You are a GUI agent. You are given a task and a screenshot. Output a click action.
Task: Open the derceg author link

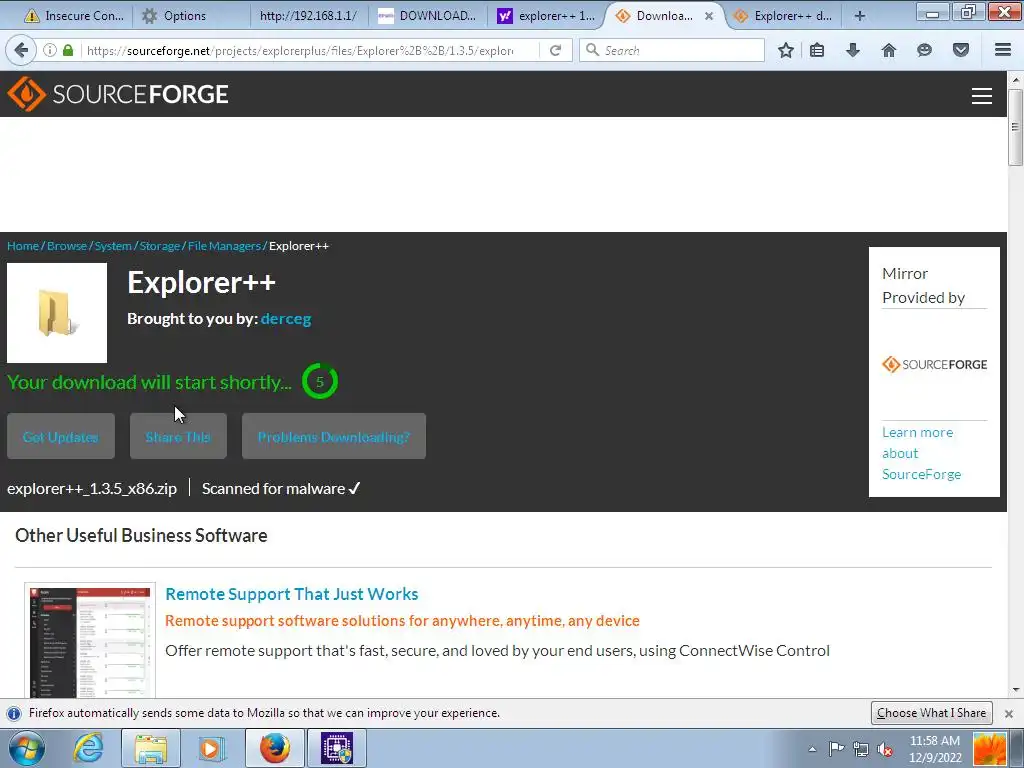coord(286,319)
